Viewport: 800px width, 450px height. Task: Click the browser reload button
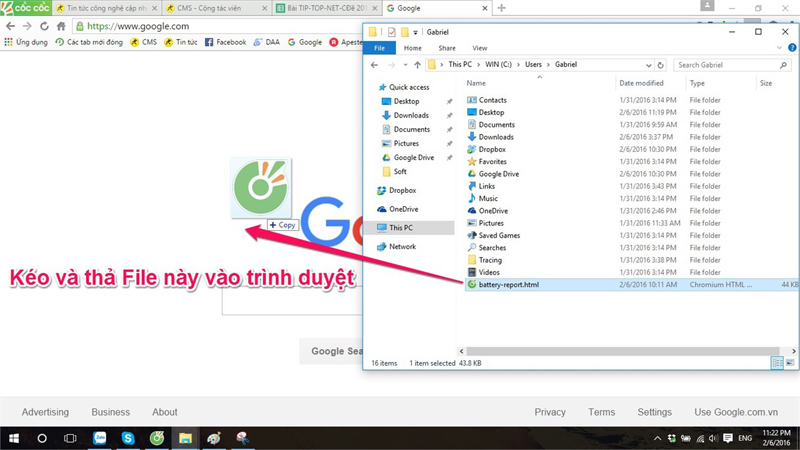[44, 26]
